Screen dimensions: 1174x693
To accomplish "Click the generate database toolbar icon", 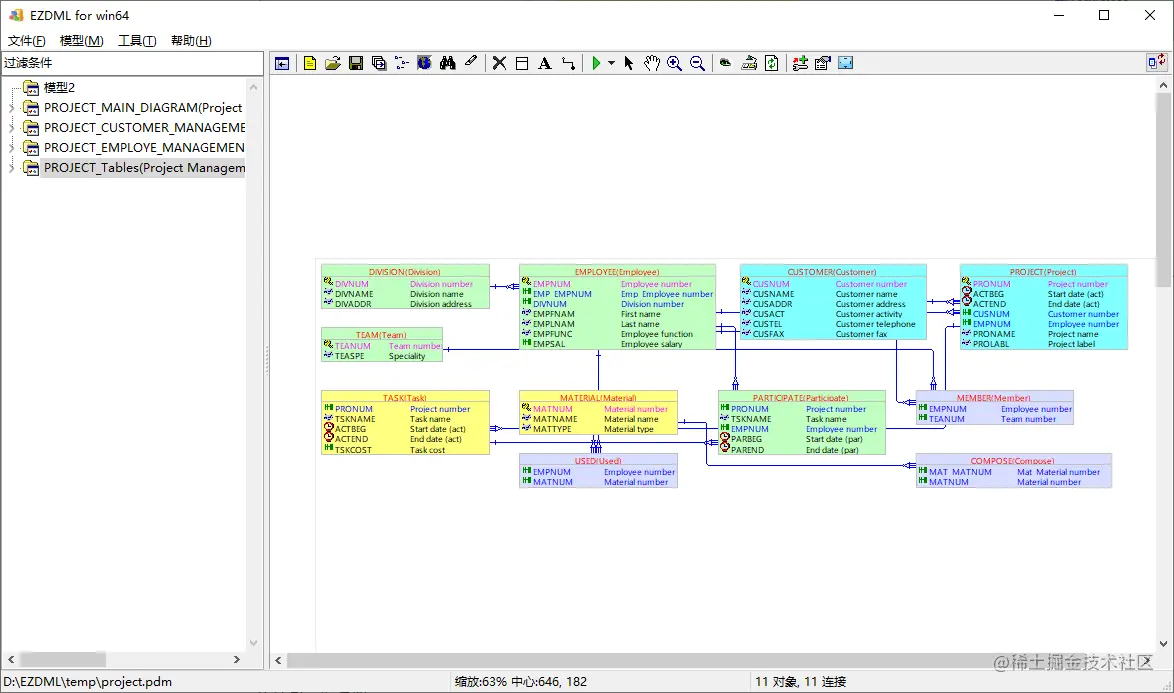I will tap(749, 64).
